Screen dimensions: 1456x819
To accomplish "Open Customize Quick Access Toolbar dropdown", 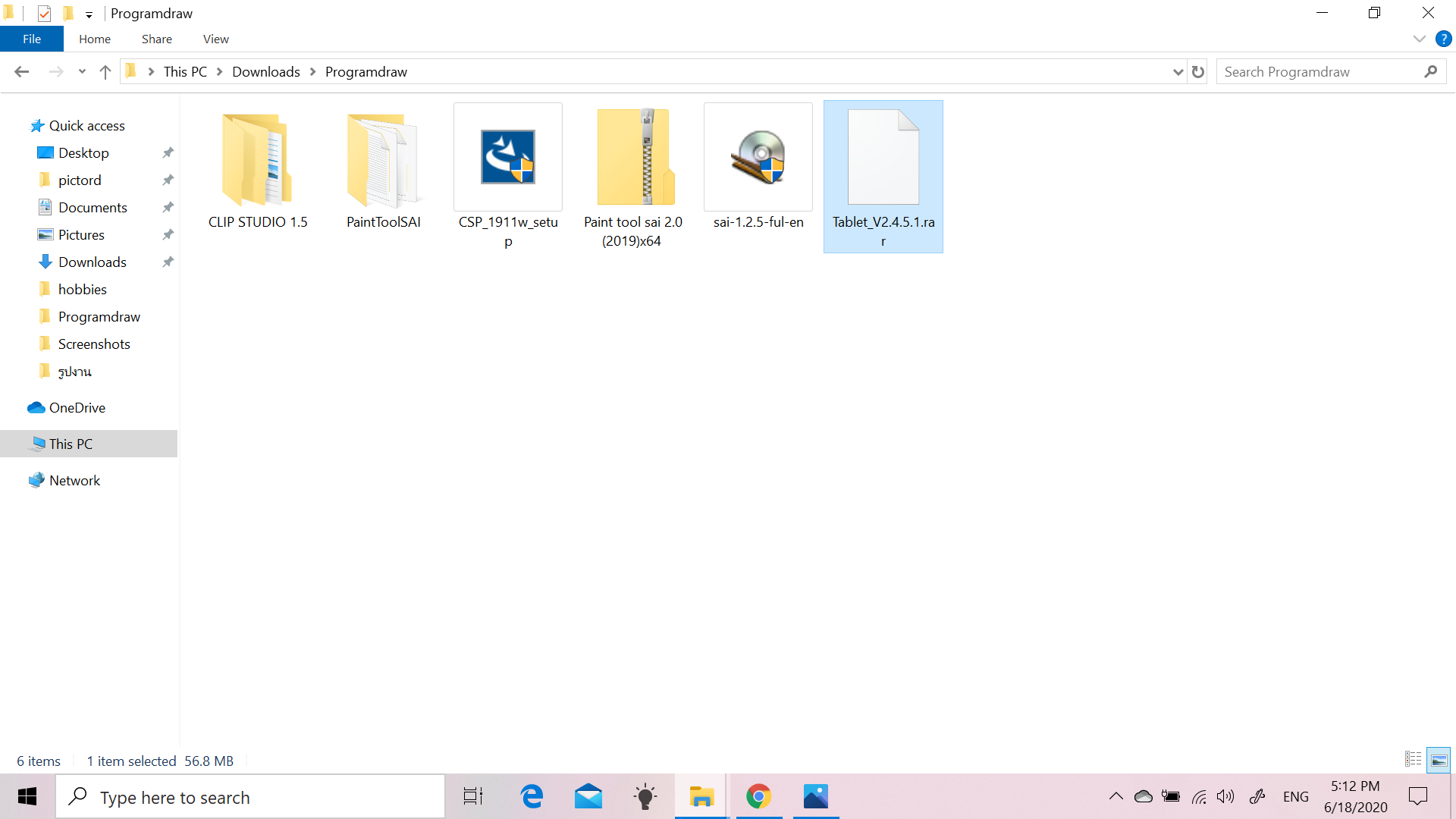I will point(89,14).
